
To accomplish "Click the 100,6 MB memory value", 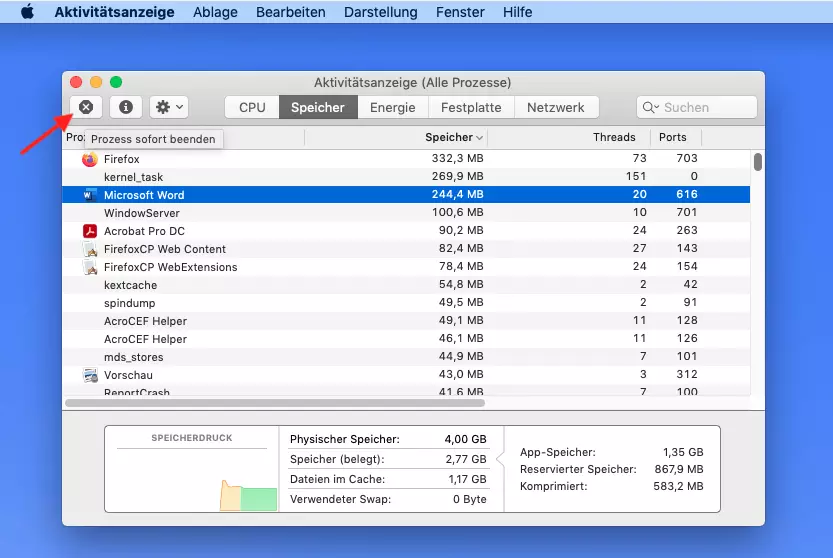I will tap(457, 213).
